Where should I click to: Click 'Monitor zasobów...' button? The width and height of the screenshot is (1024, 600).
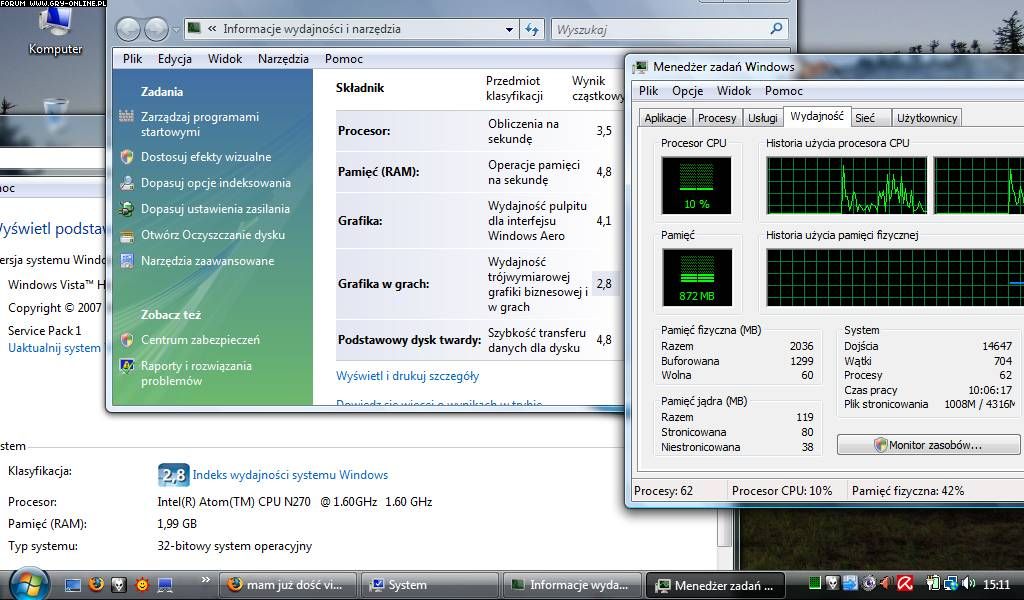tap(928, 445)
